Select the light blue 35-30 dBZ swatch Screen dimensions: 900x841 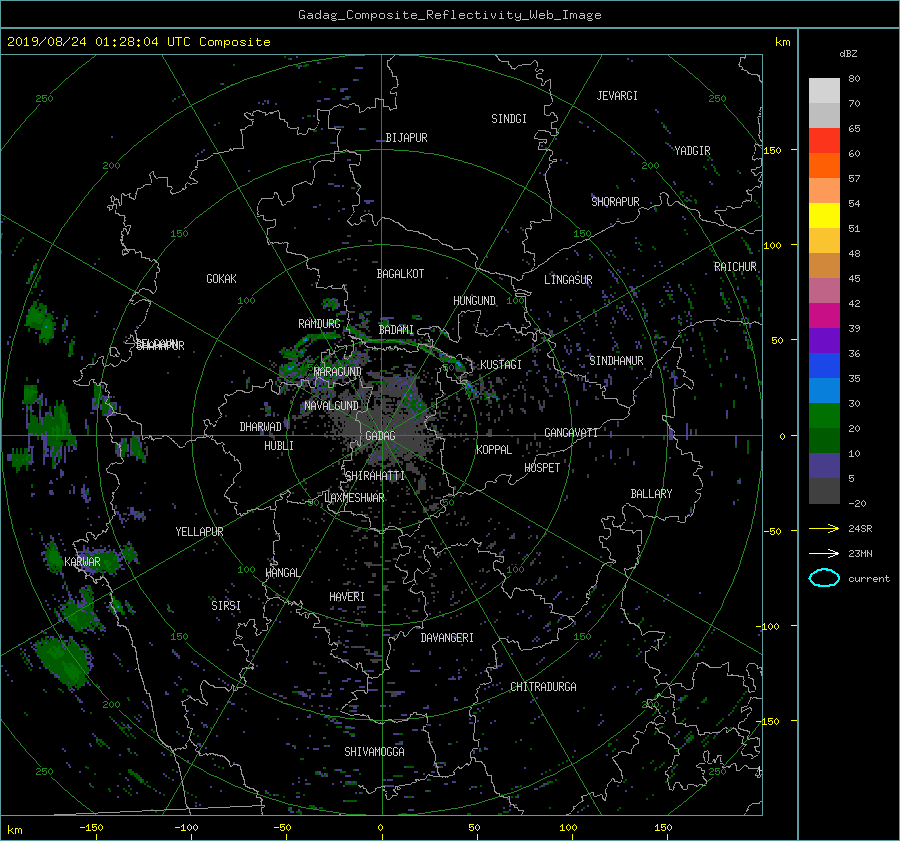(x=824, y=391)
